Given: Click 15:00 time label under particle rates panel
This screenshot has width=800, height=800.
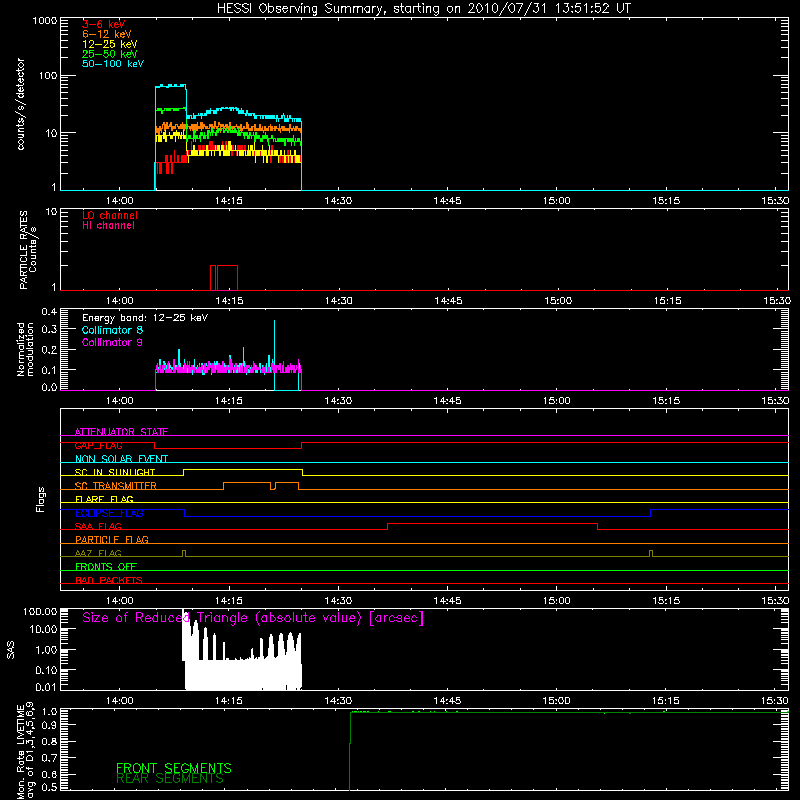Looking at the screenshot, I should (558, 301).
